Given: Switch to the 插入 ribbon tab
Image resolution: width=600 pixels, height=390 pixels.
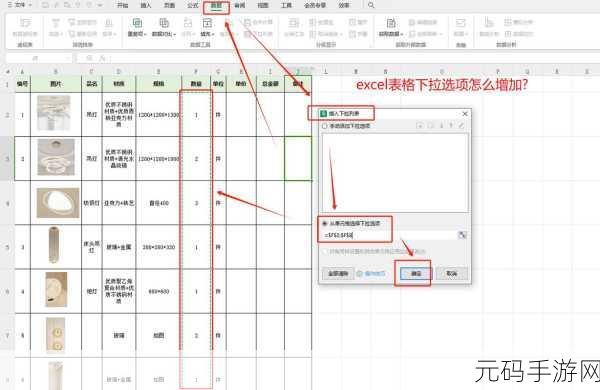Looking at the screenshot, I should coord(146,5).
